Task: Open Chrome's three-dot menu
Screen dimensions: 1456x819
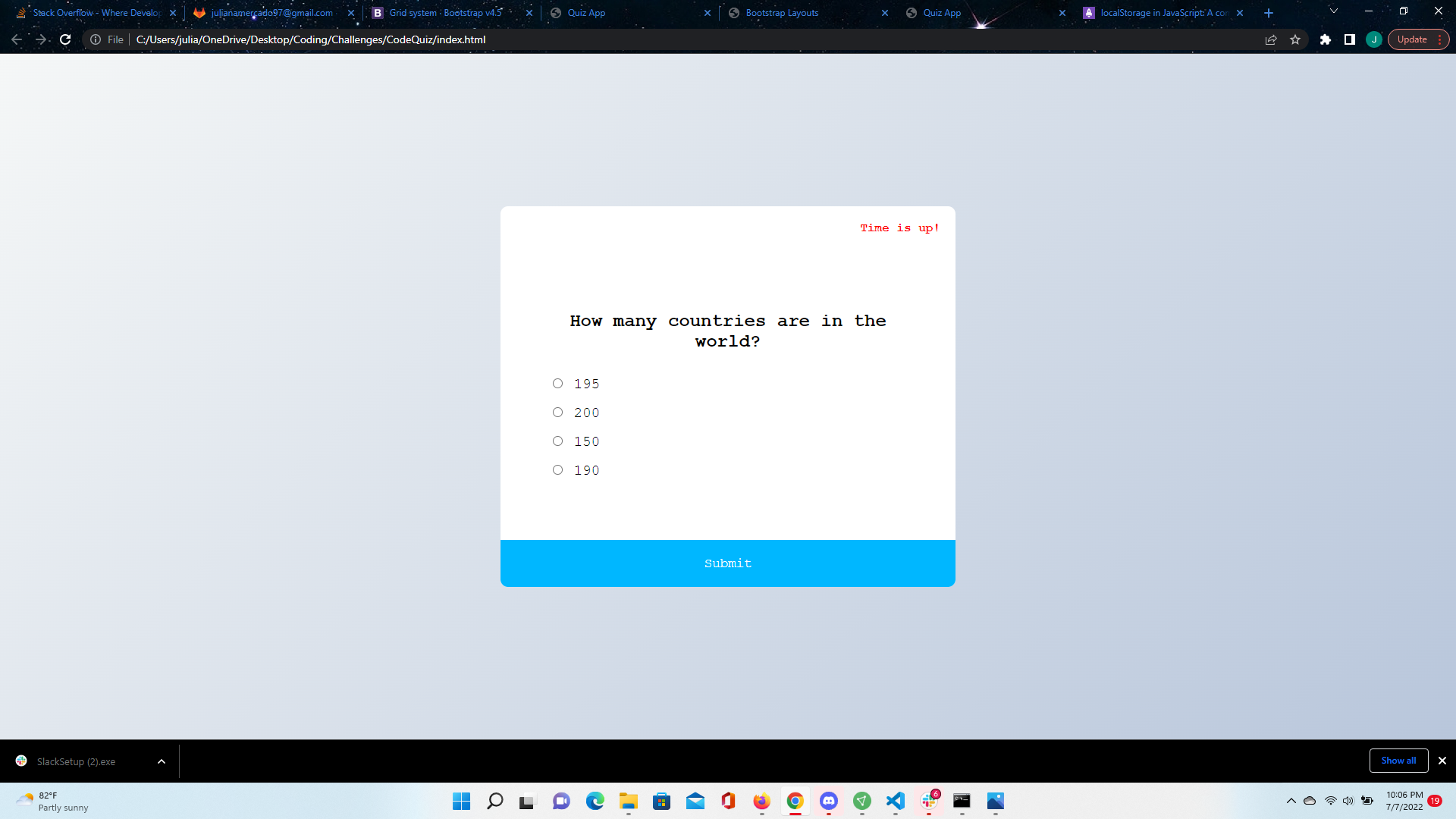Action: coord(1440,39)
